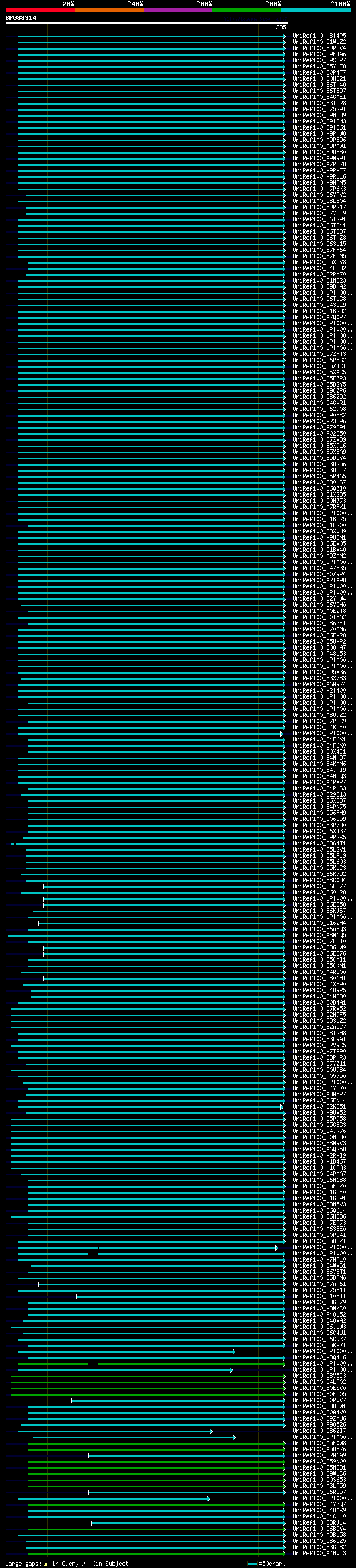Select hit label UniRef100_P48152
The height and width of the screenshot is (1568, 356).
click(319, 1314)
